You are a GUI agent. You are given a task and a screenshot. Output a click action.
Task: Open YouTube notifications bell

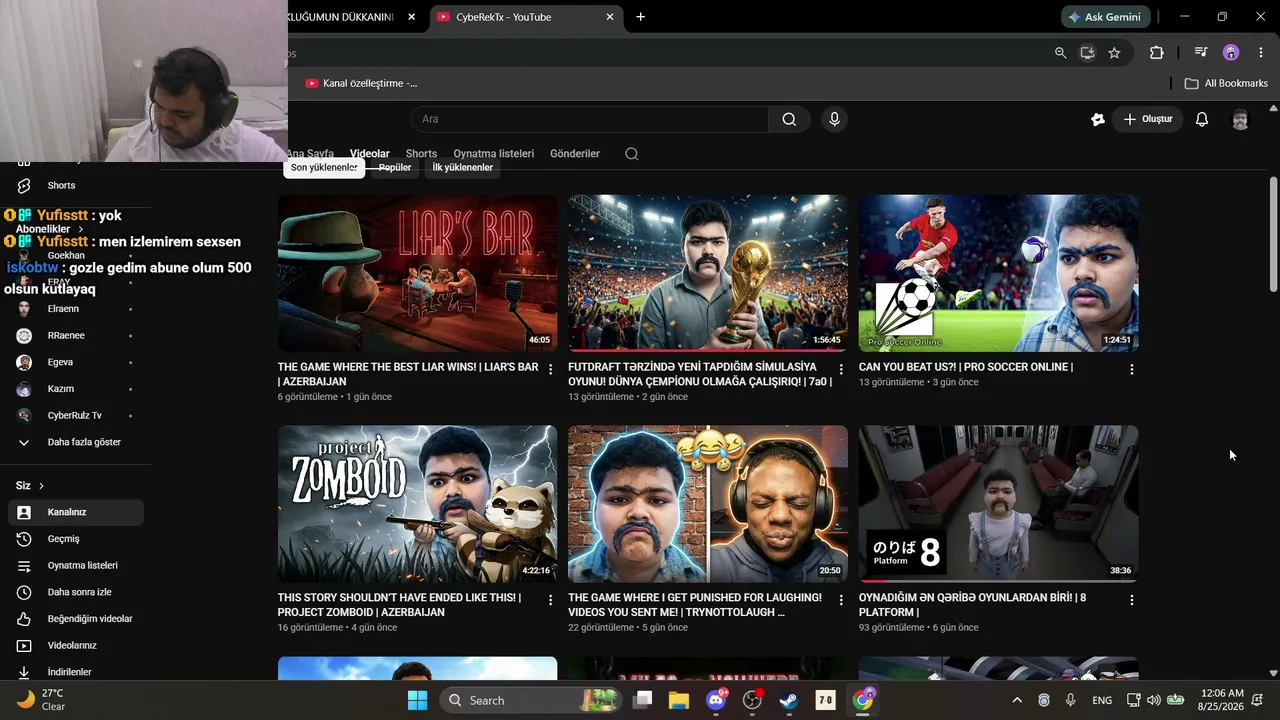(1202, 119)
